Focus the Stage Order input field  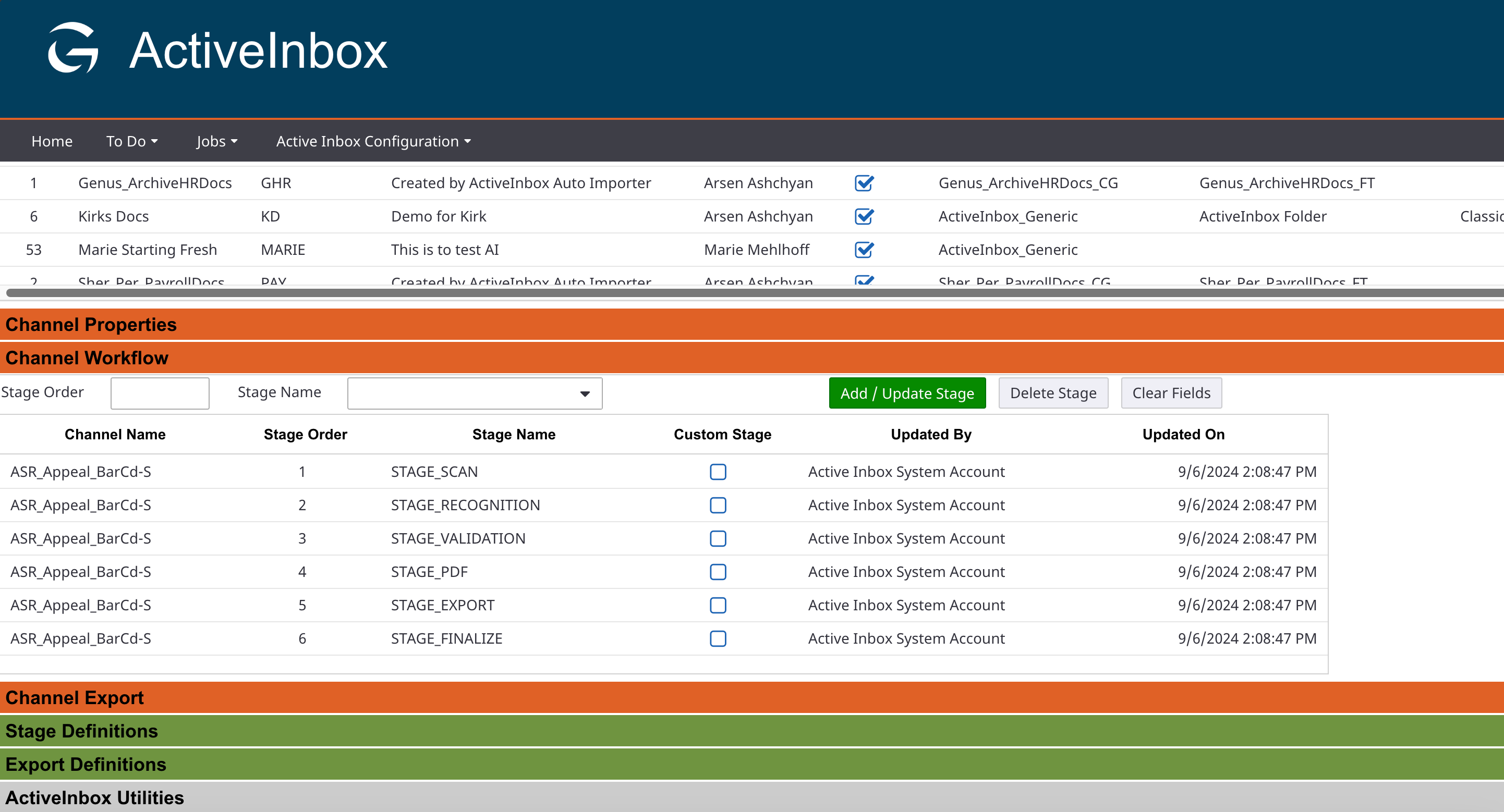click(x=160, y=393)
